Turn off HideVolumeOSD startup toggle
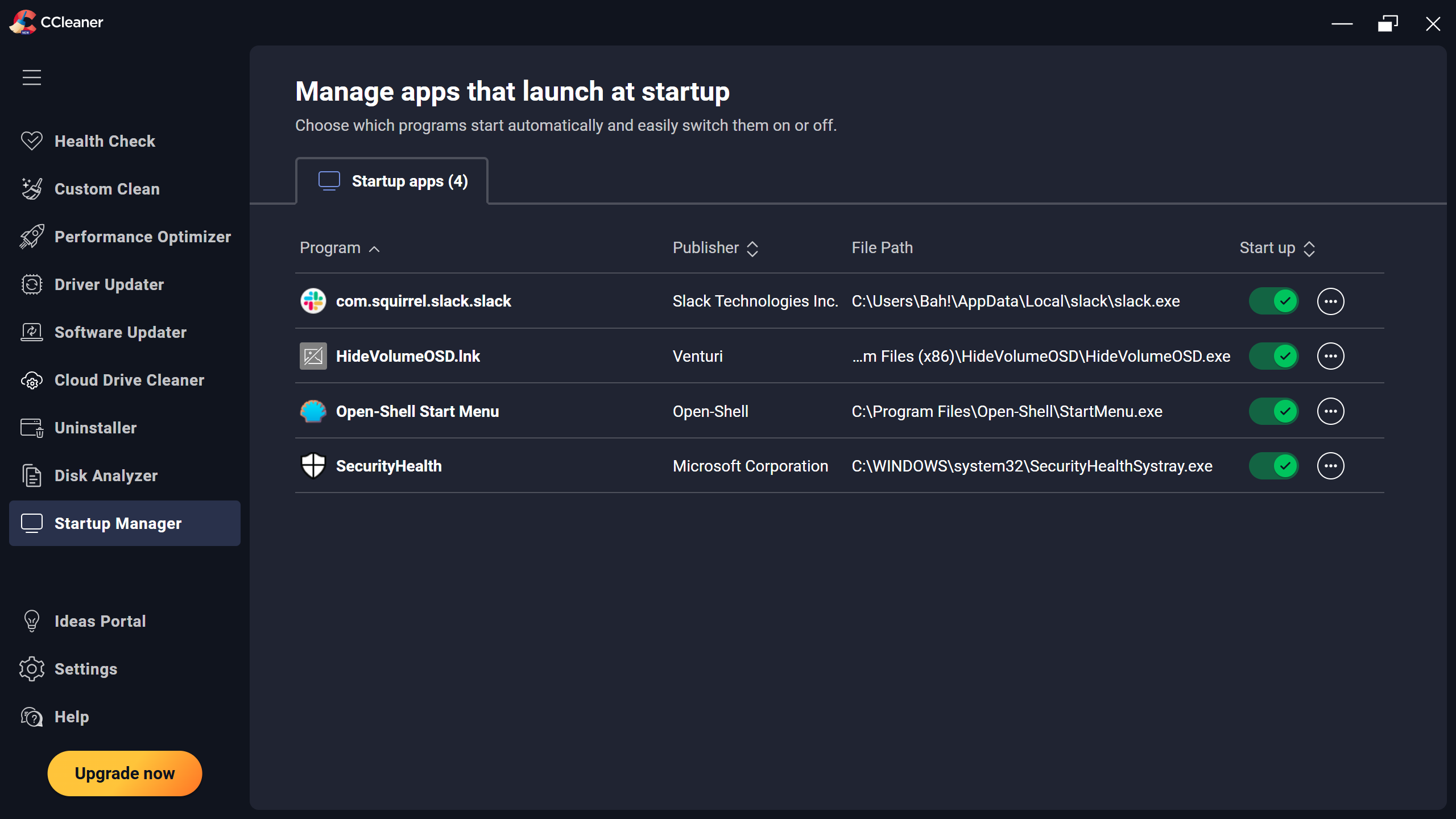This screenshot has height=819, width=1456. pos(1273,356)
